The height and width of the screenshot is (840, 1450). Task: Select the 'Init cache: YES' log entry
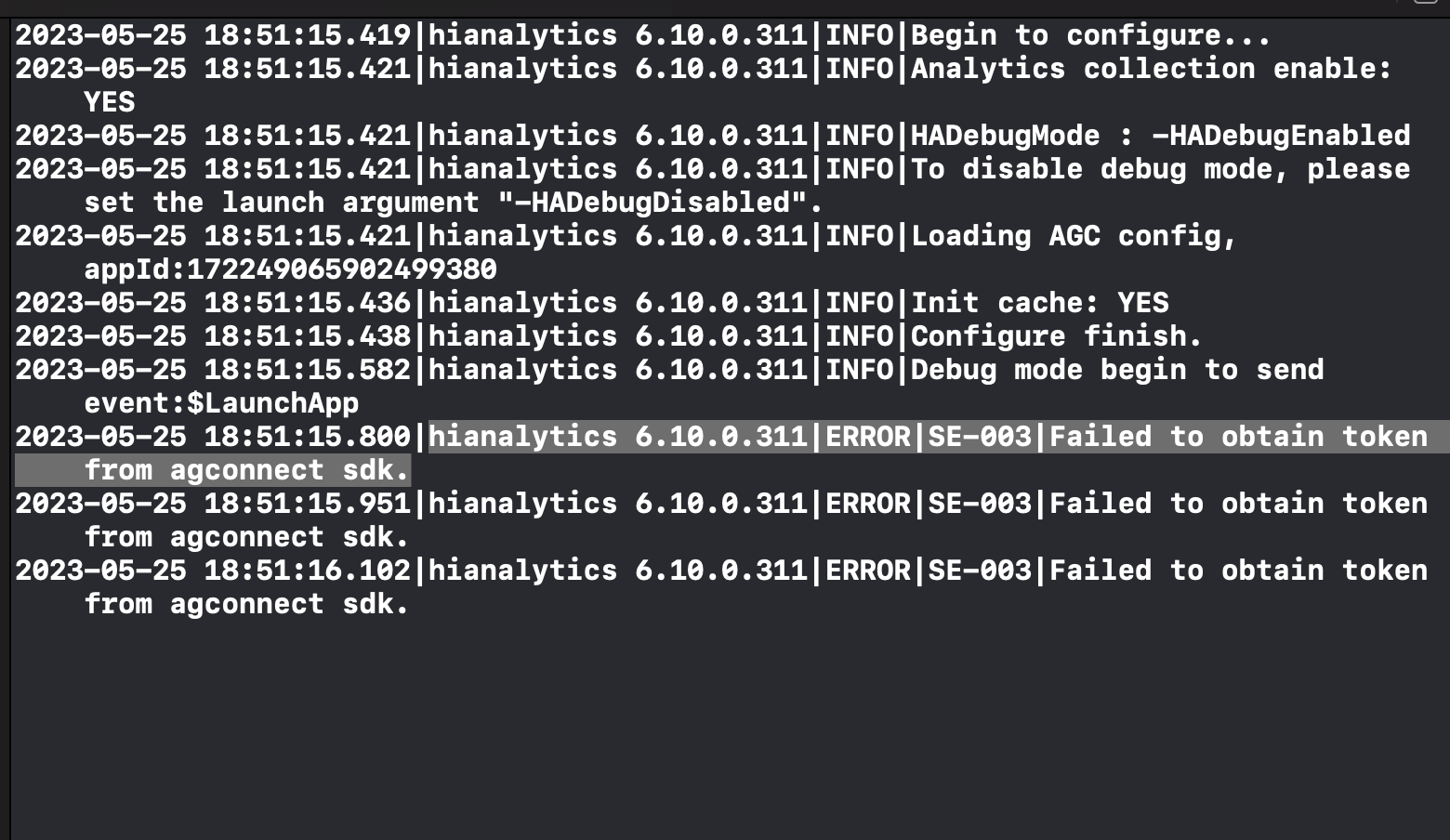pos(592,303)
